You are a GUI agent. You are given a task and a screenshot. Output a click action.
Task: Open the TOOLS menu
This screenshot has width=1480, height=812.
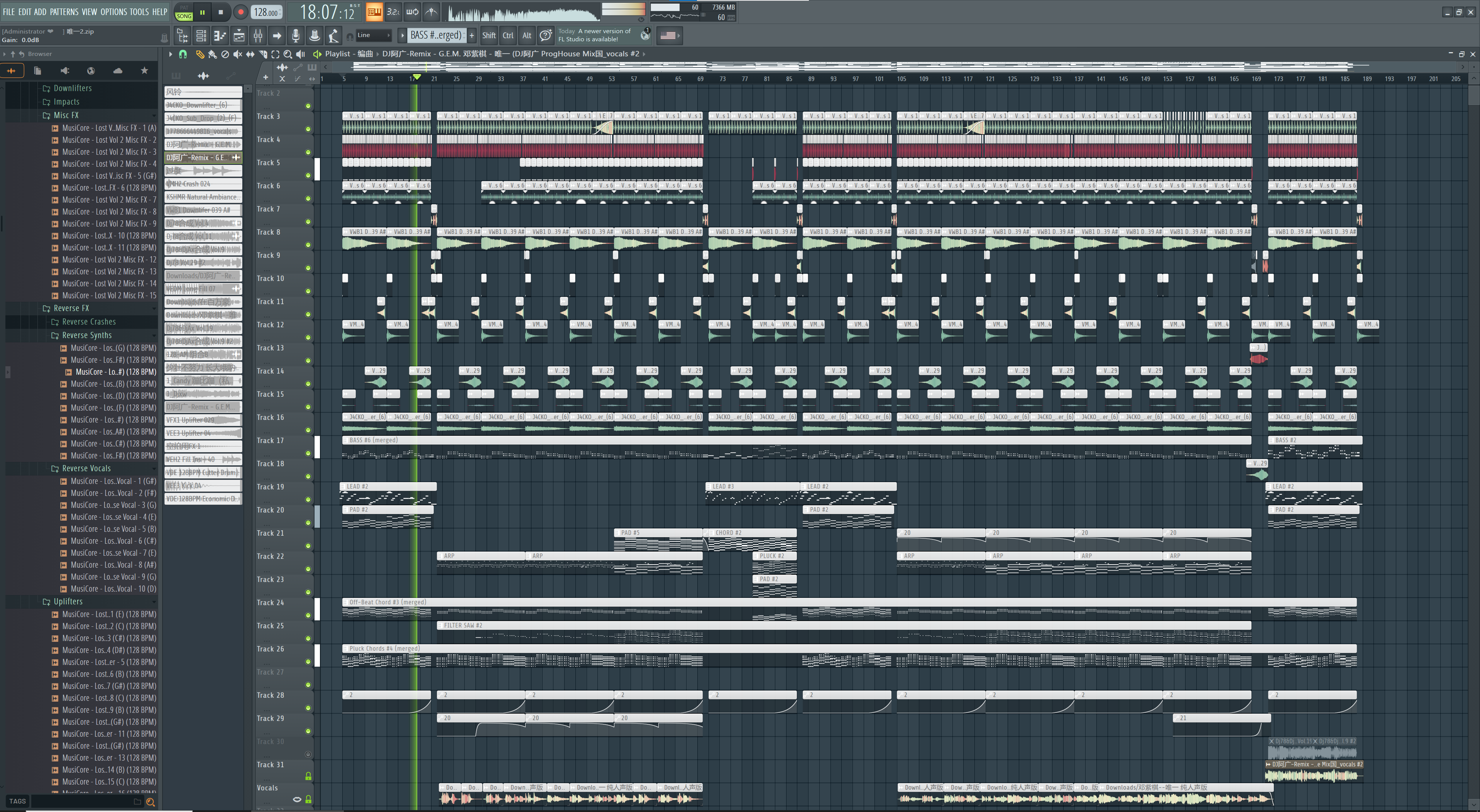tap(139, 12)
